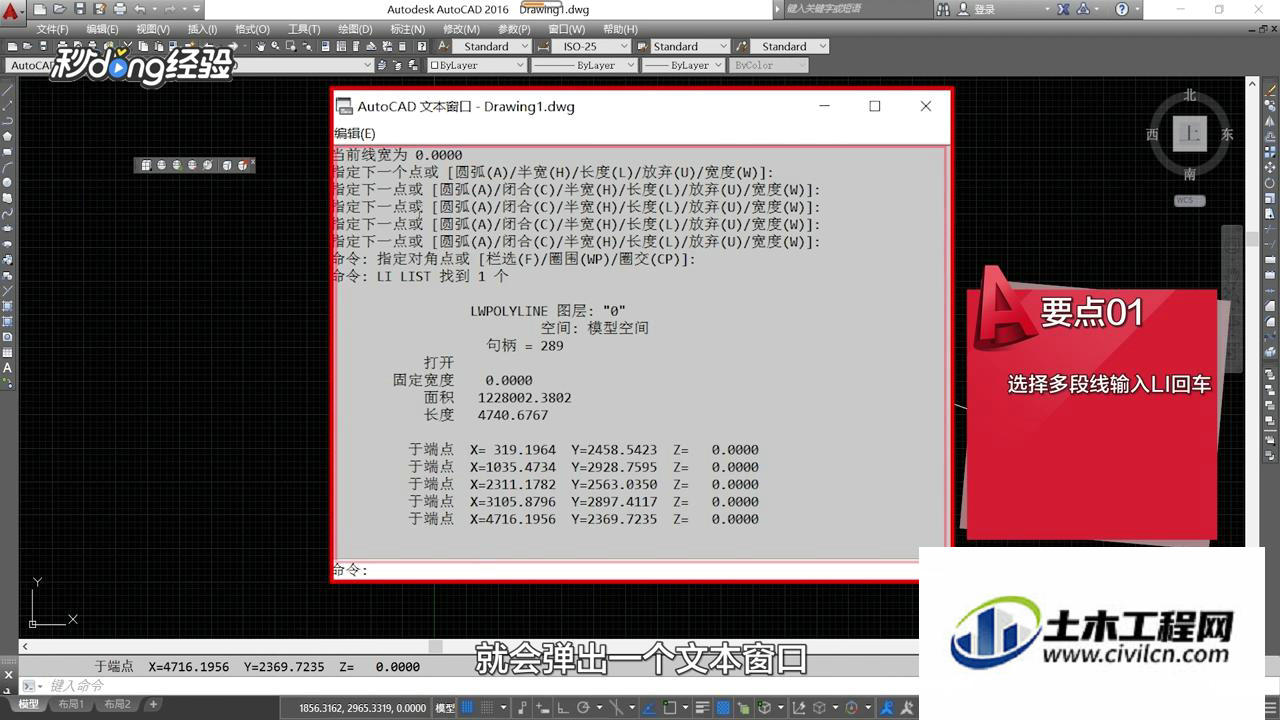The image size is (1280, 720).
Task: Toggle 2D object snap in status bar
Action: (x=670, y=708)
